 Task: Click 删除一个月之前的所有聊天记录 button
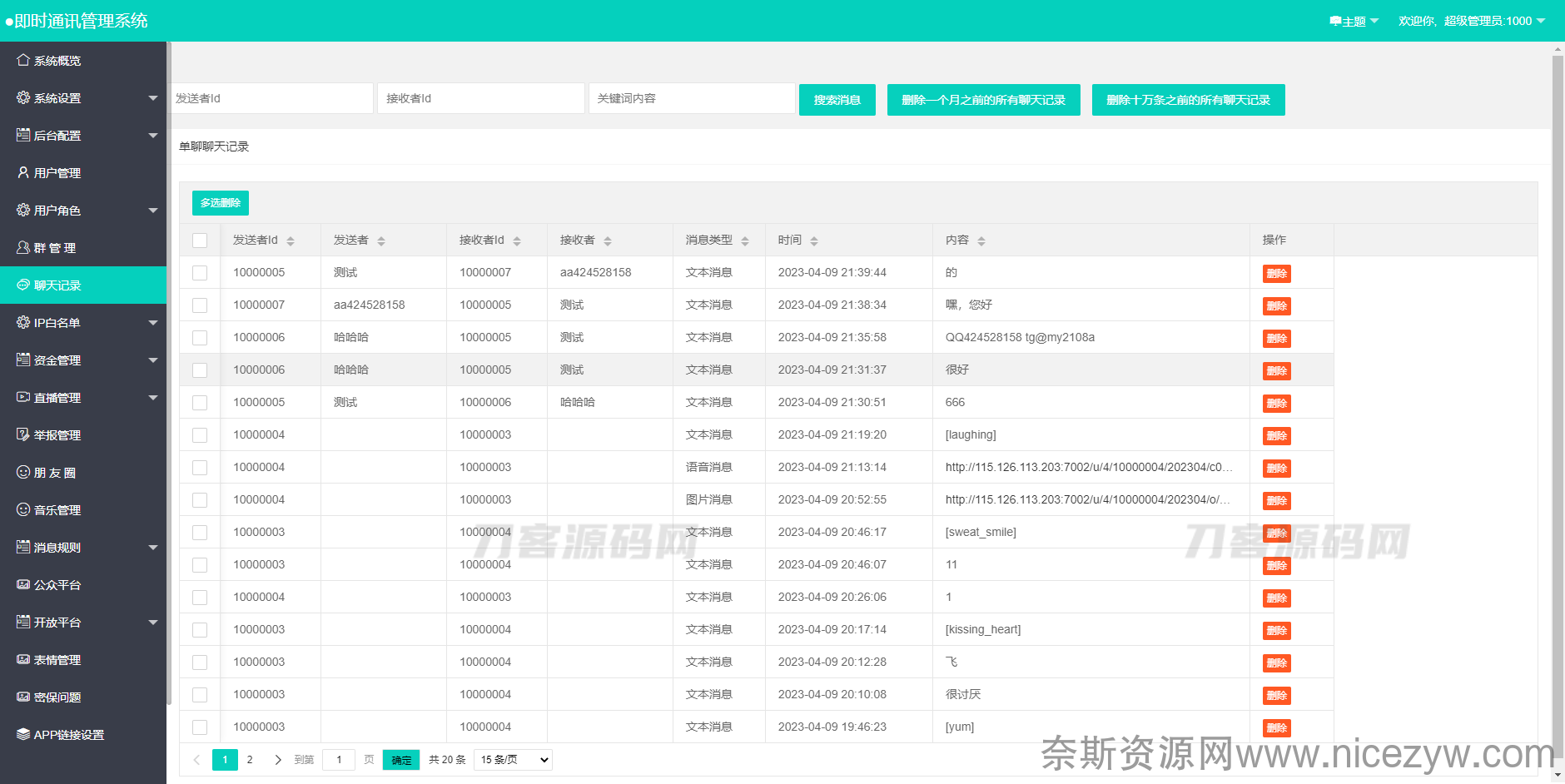point(984,100)
